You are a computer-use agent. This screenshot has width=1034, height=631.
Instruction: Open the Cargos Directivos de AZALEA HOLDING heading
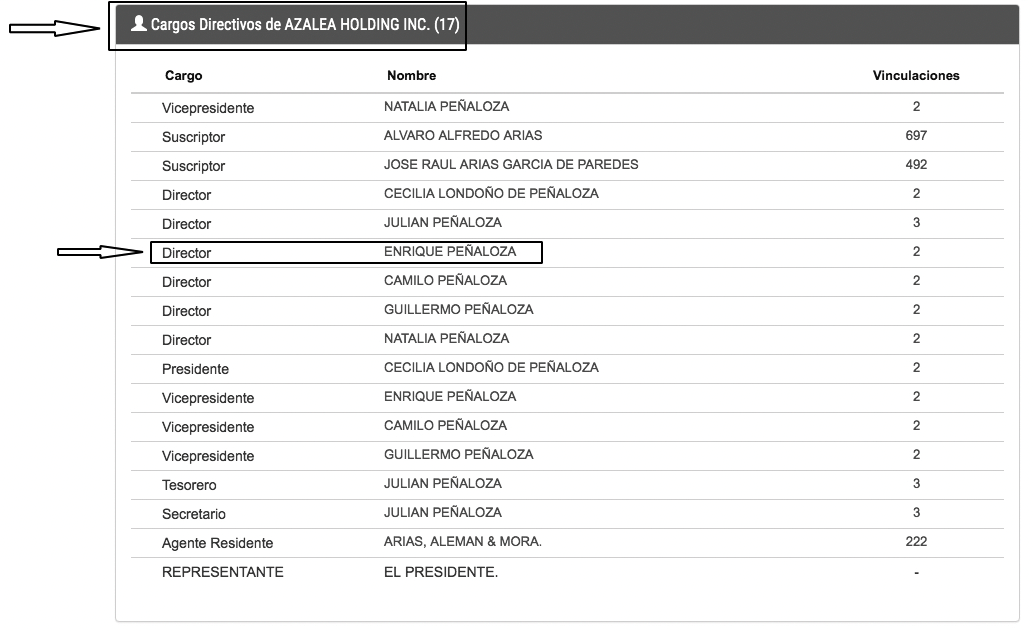(x=305, y=24)
